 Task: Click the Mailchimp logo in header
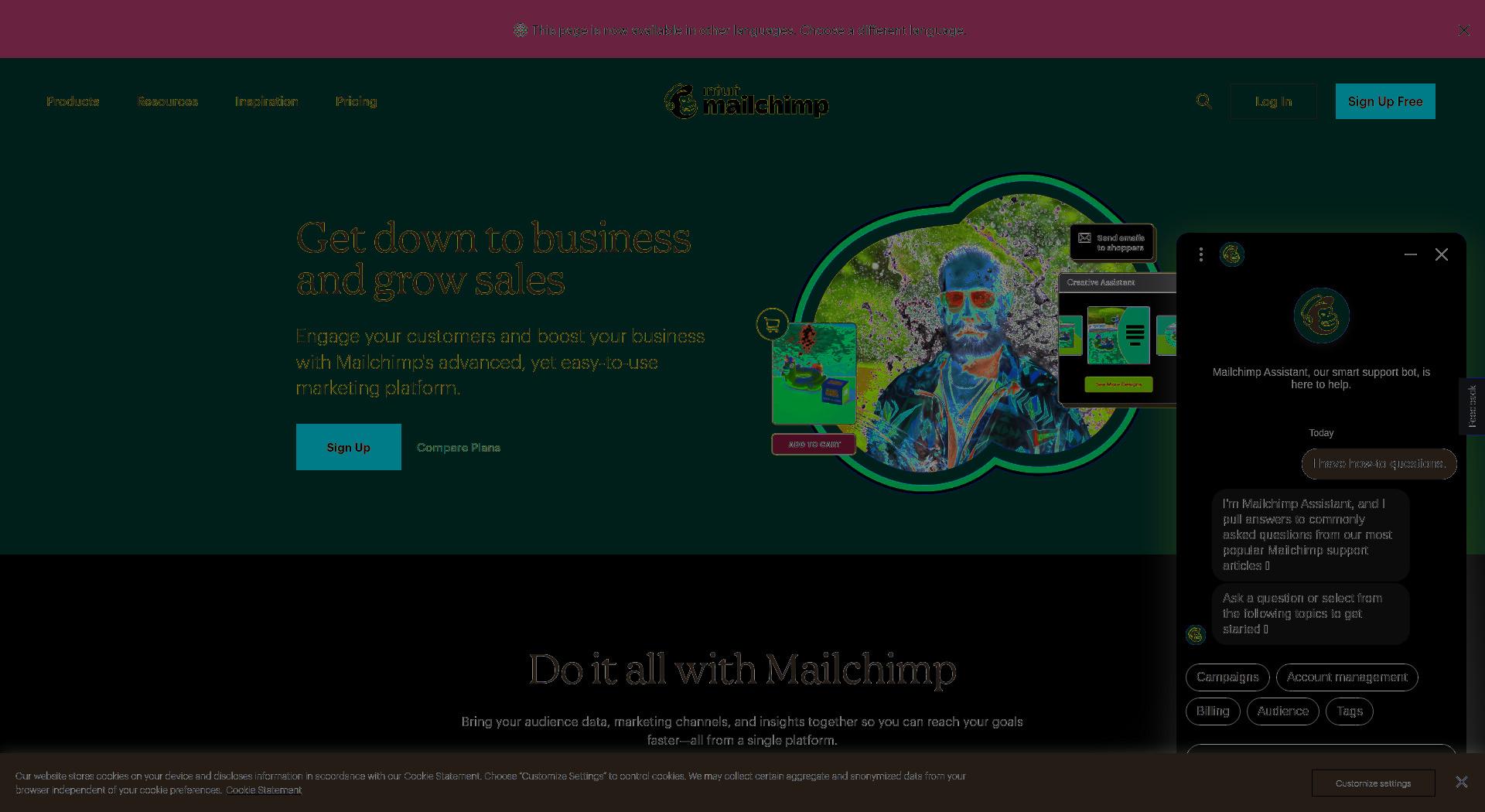pos(746,101)
